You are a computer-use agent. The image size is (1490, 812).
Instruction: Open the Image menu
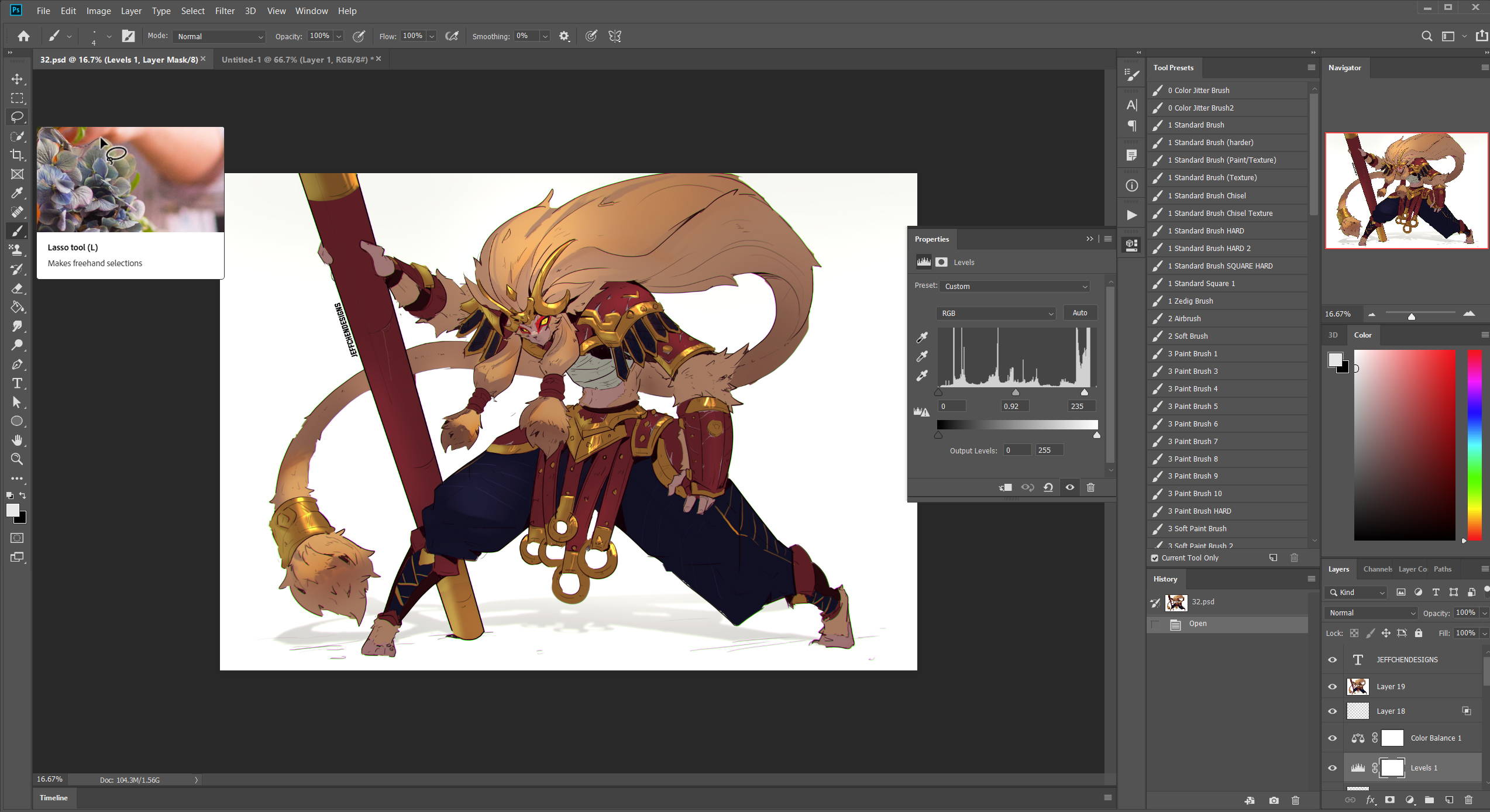point(98,11)
